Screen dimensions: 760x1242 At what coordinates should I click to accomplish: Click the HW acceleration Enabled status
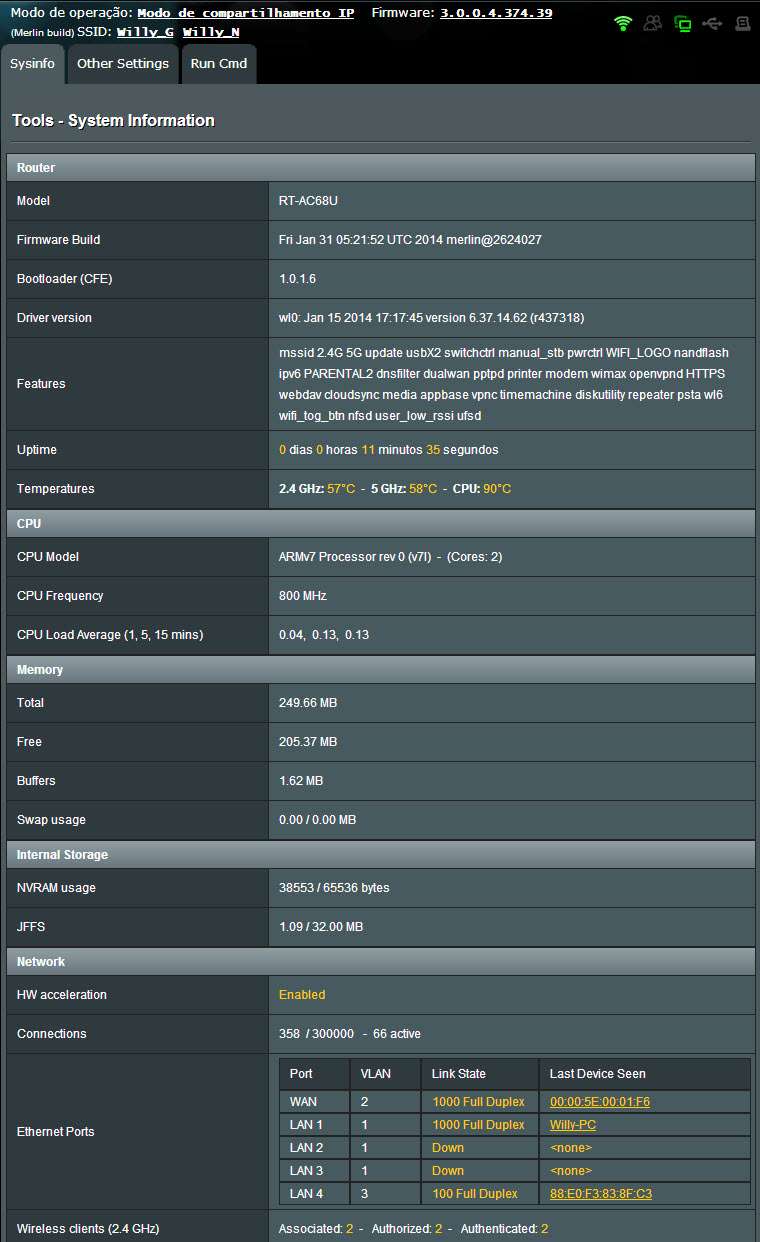pos(302,995)
